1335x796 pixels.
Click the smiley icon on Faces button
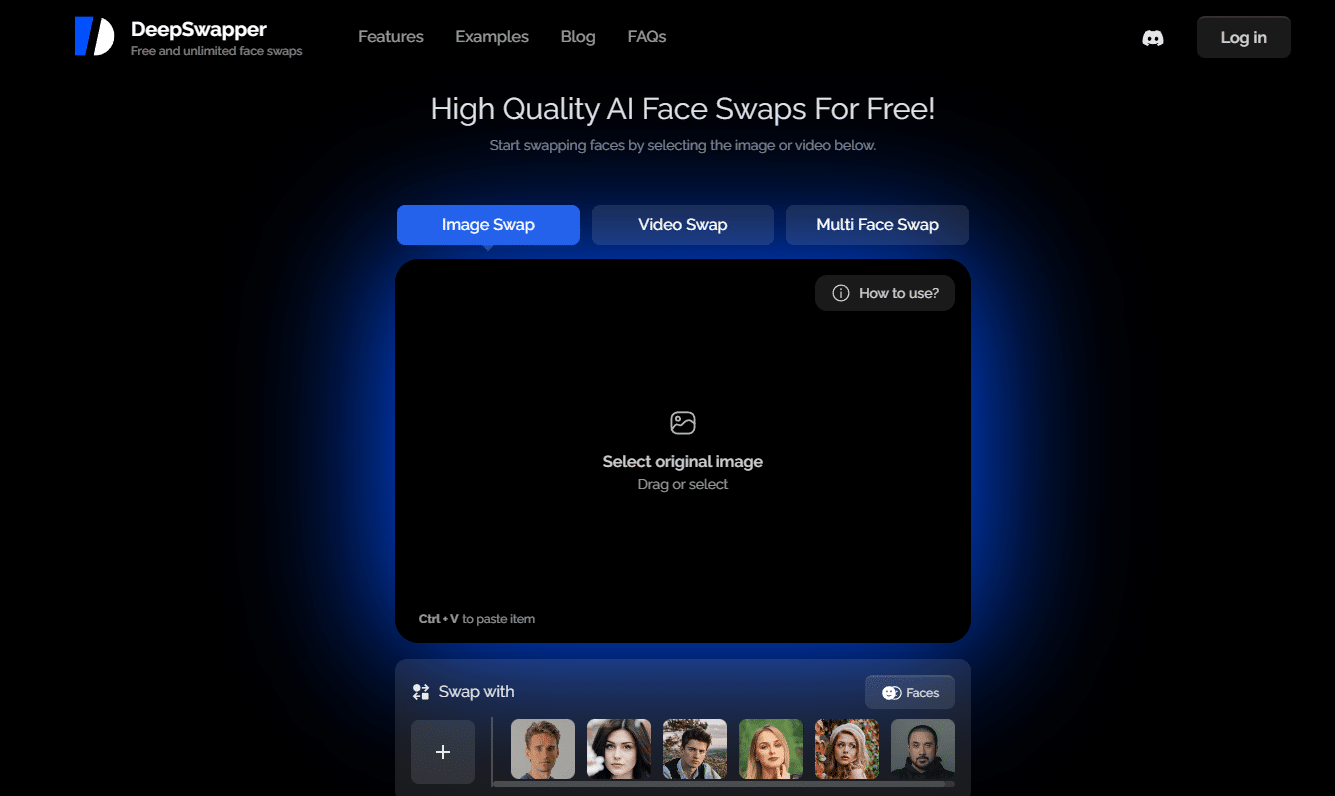(x=891, y=692)
